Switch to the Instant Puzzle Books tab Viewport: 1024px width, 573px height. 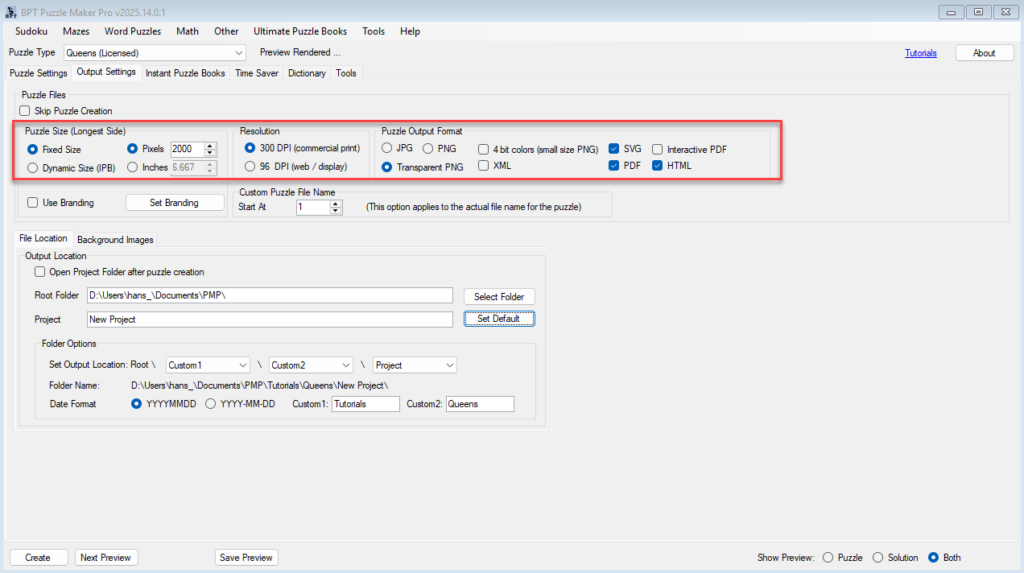pyautogui.click(x=185, y=73)
